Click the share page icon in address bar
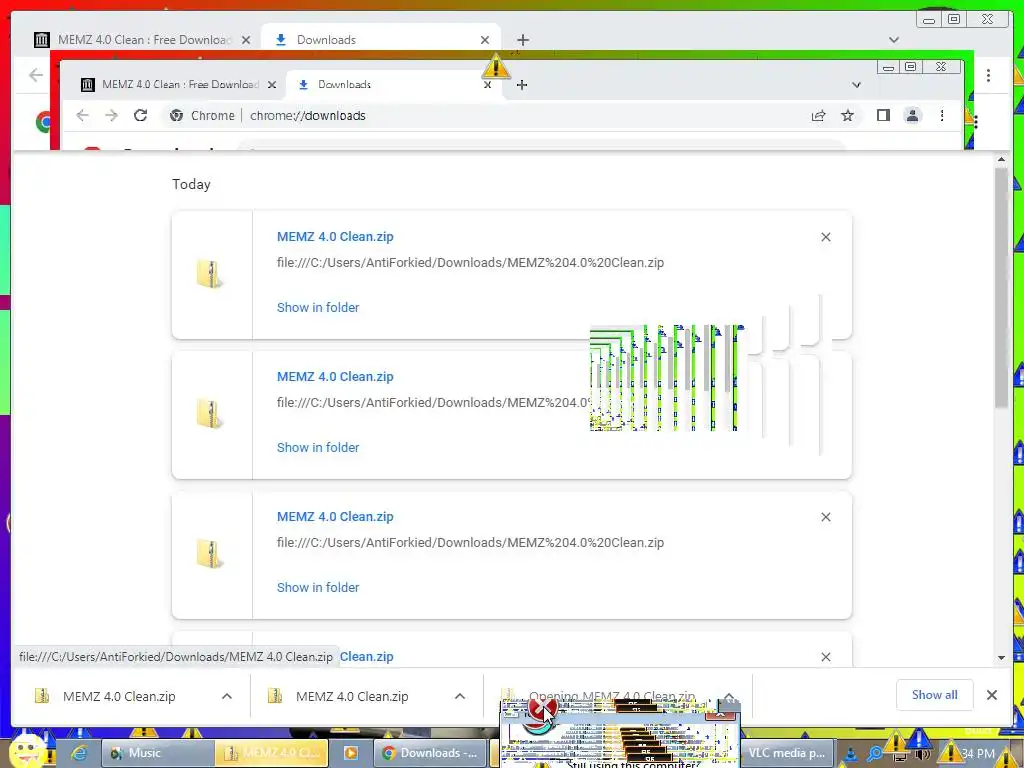This screenshot has height=768, width=1024. [818, 116]
